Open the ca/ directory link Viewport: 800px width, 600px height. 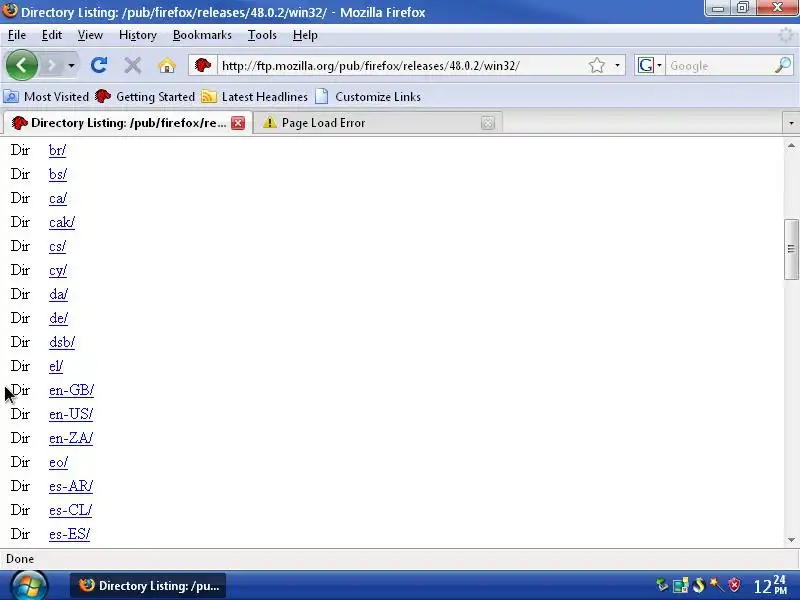click(58, 198)
